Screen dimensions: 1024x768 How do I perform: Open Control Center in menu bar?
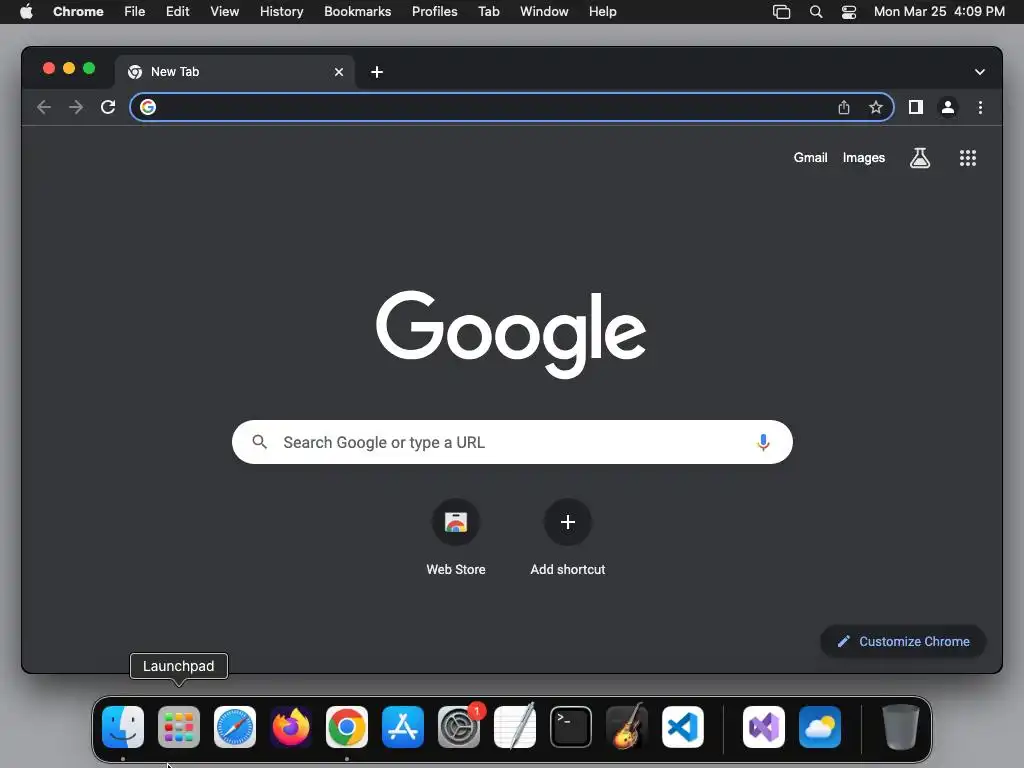(x=848, y=12)
